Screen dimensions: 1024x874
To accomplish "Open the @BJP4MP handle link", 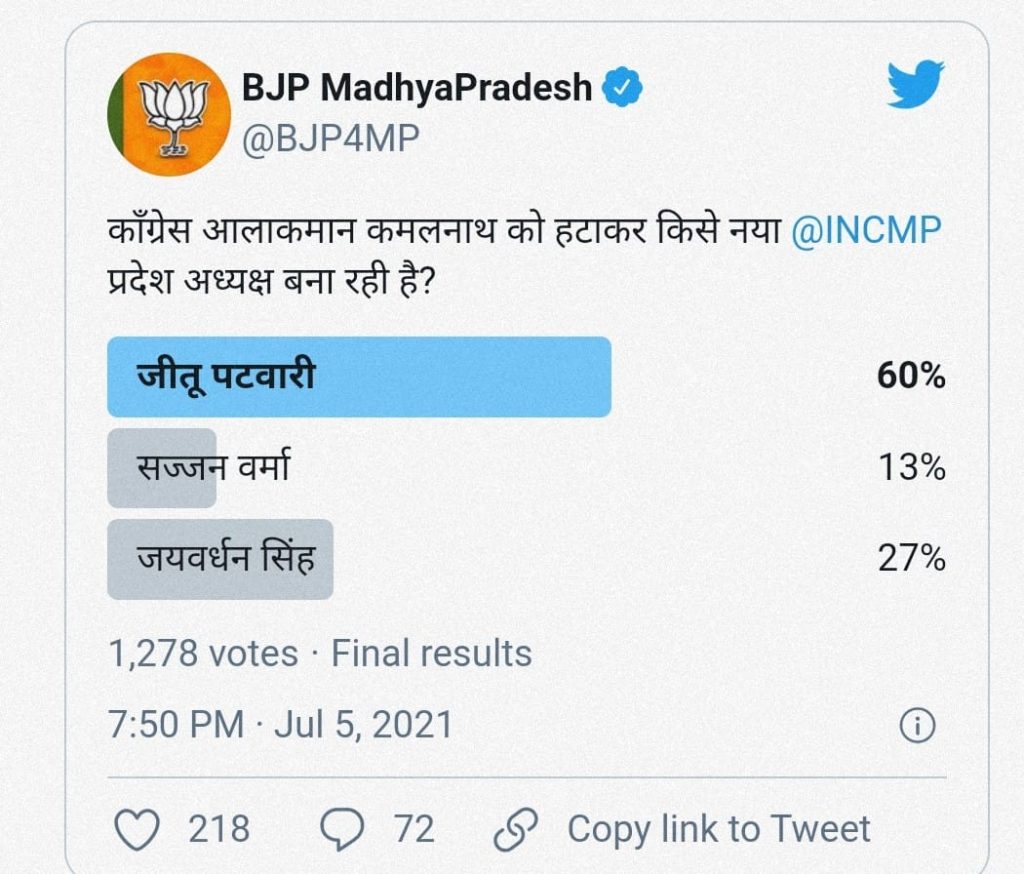I will click(x=331, y=140).
